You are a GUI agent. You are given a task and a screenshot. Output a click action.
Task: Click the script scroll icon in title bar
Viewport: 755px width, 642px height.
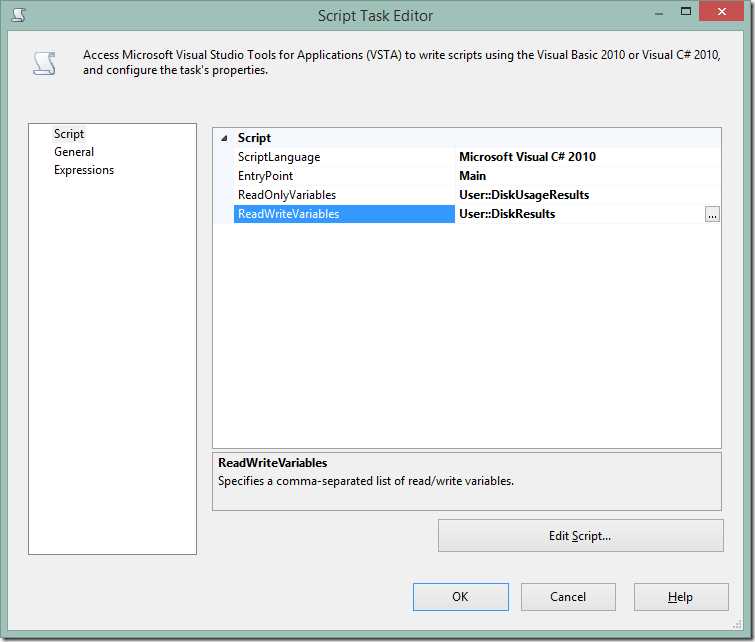pyautogui.click(x=19, y=15)
